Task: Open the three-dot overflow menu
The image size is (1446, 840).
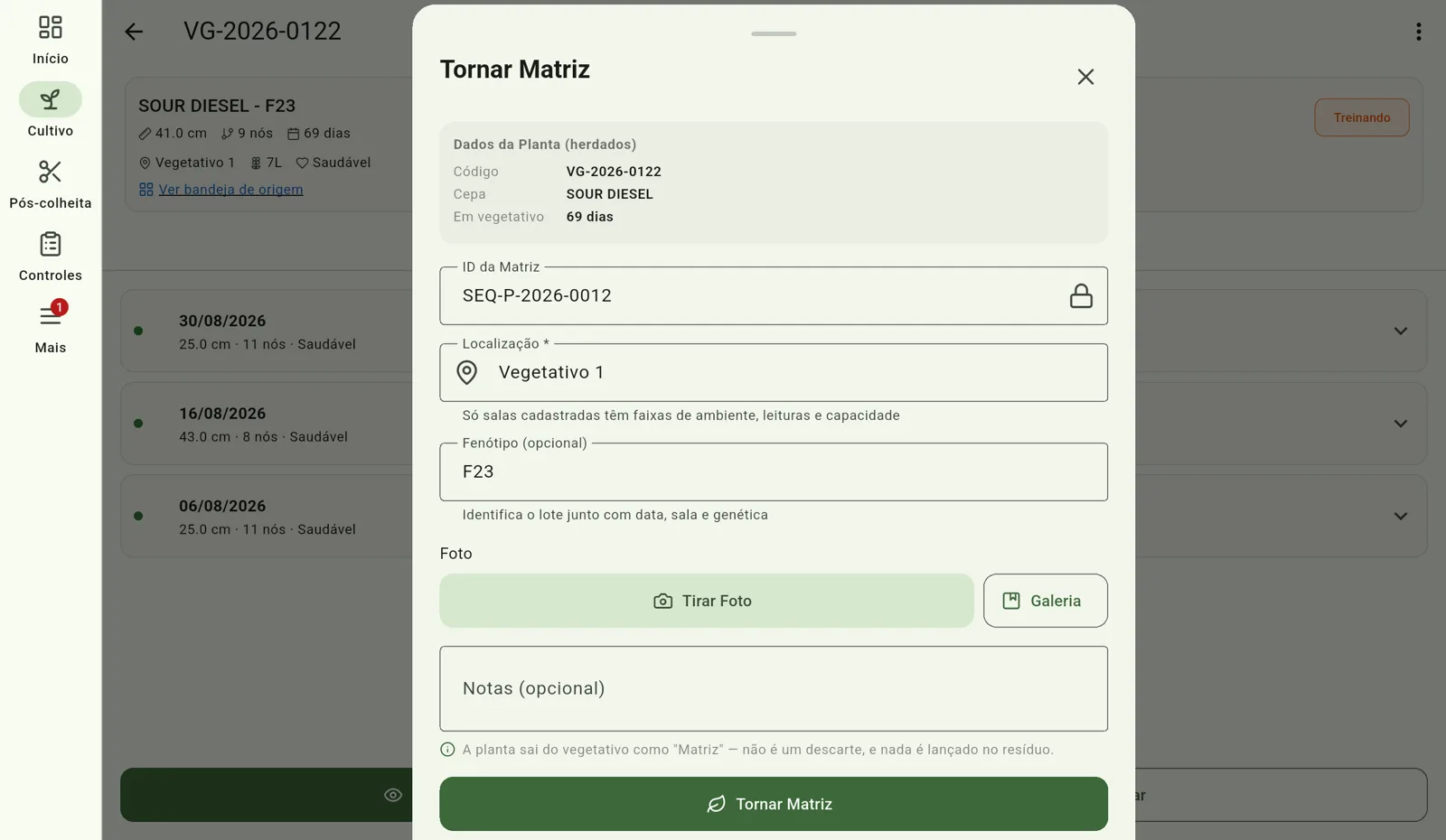Action: pos(1418,32)
